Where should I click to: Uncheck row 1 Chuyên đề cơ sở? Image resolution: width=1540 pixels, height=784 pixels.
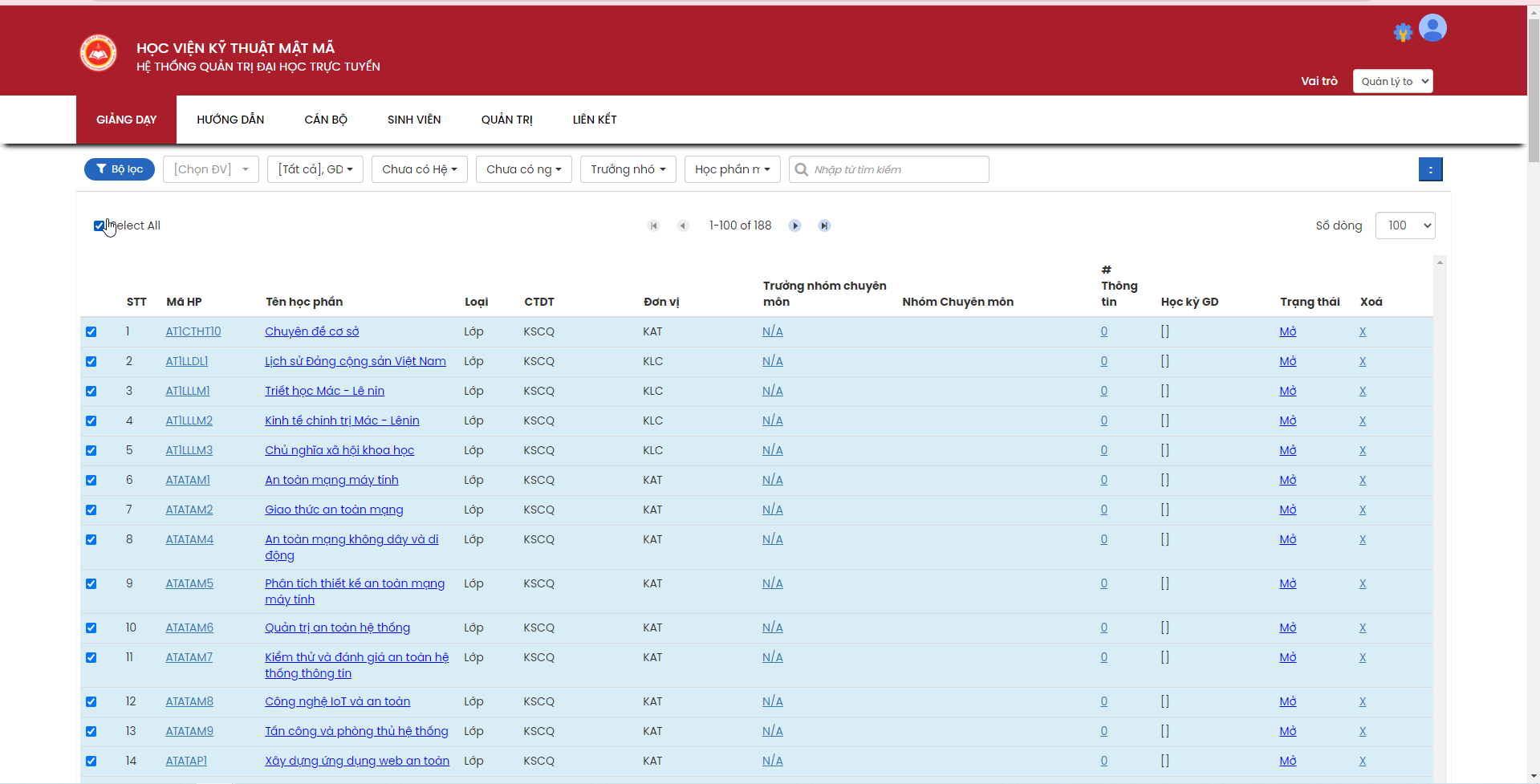[91, 332]
